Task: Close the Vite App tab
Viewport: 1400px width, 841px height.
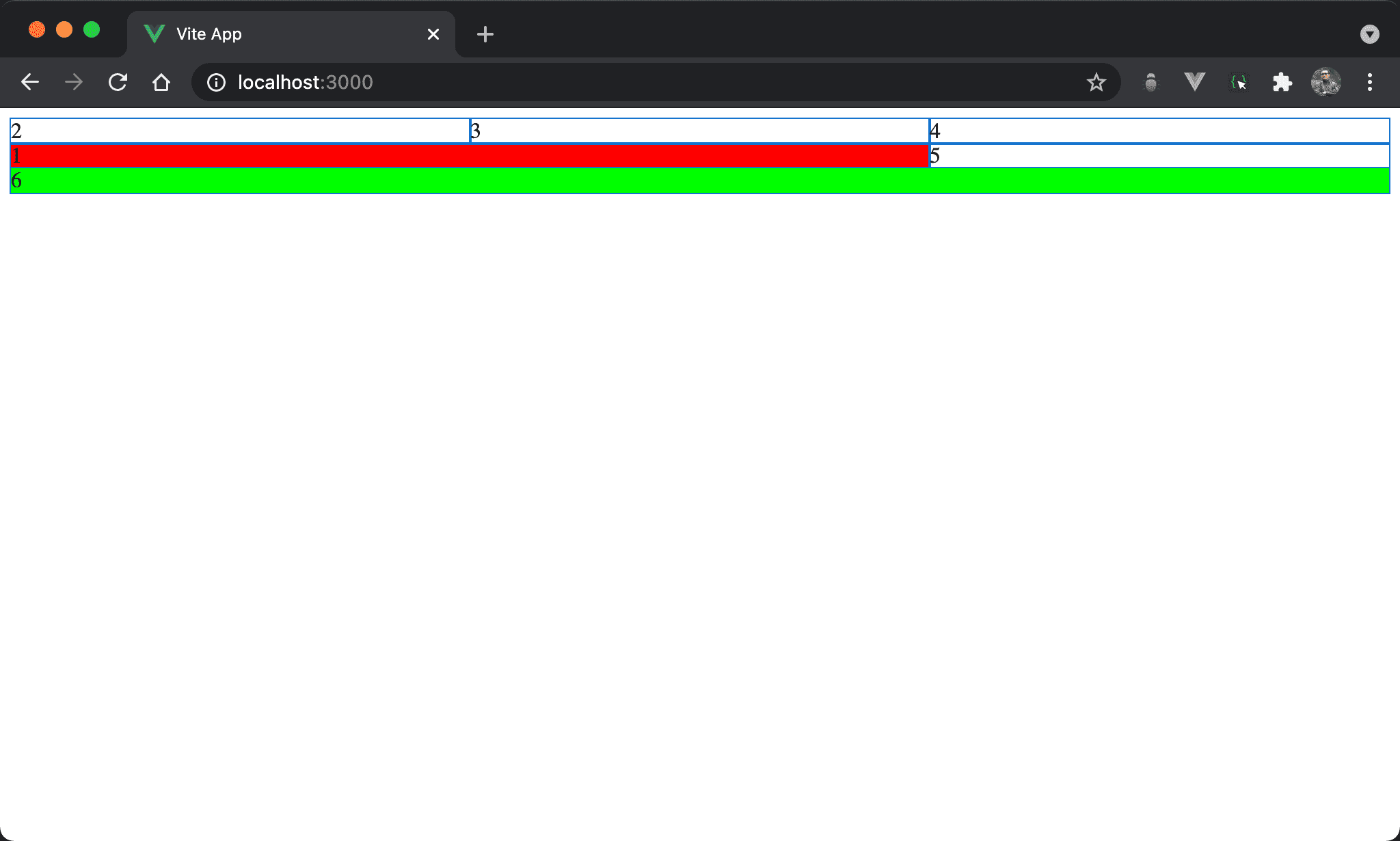Action: point(433,34)
